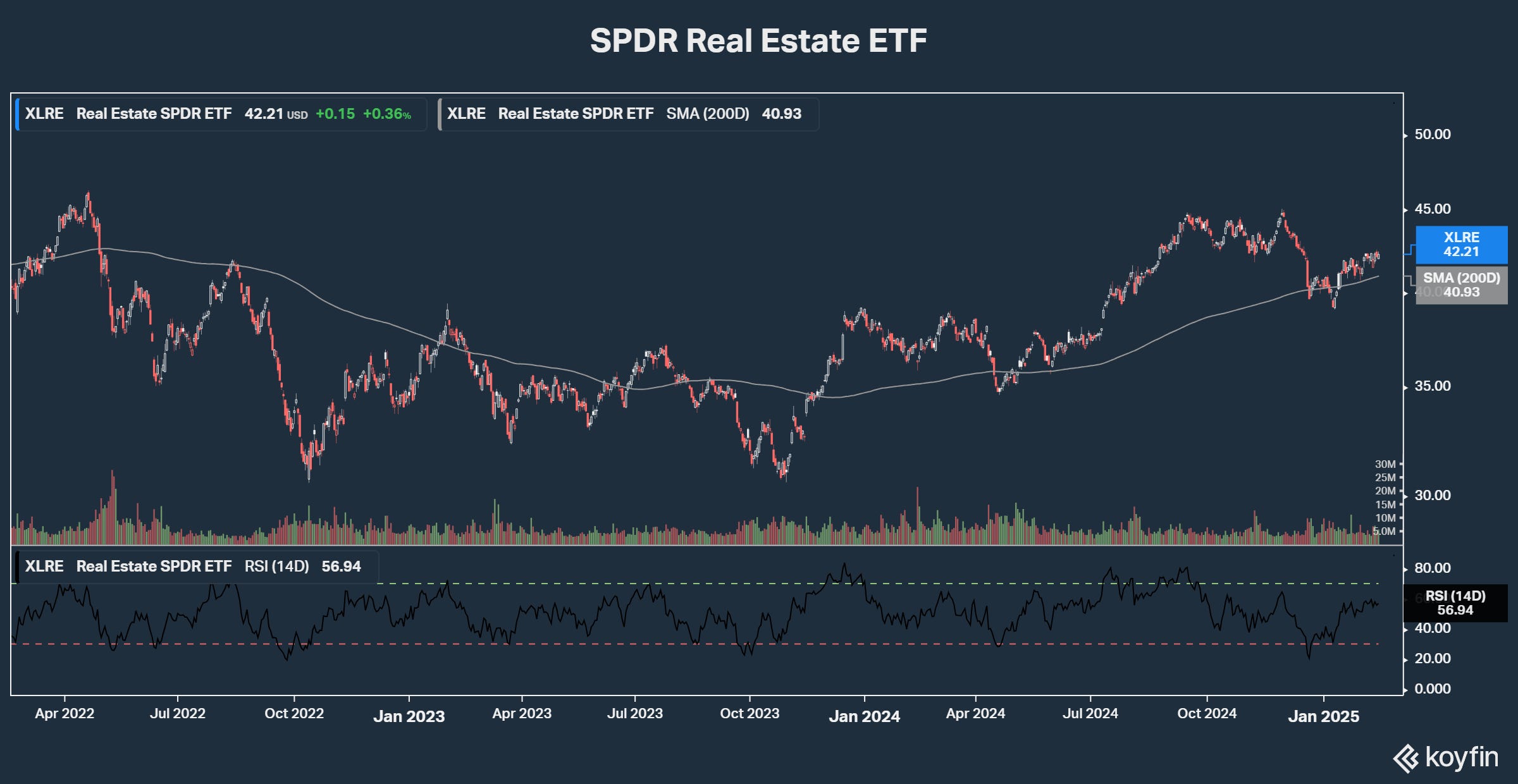
Task: Click the XLRE Real Estate SPDR ETF price legend
Action: [221, 114]
